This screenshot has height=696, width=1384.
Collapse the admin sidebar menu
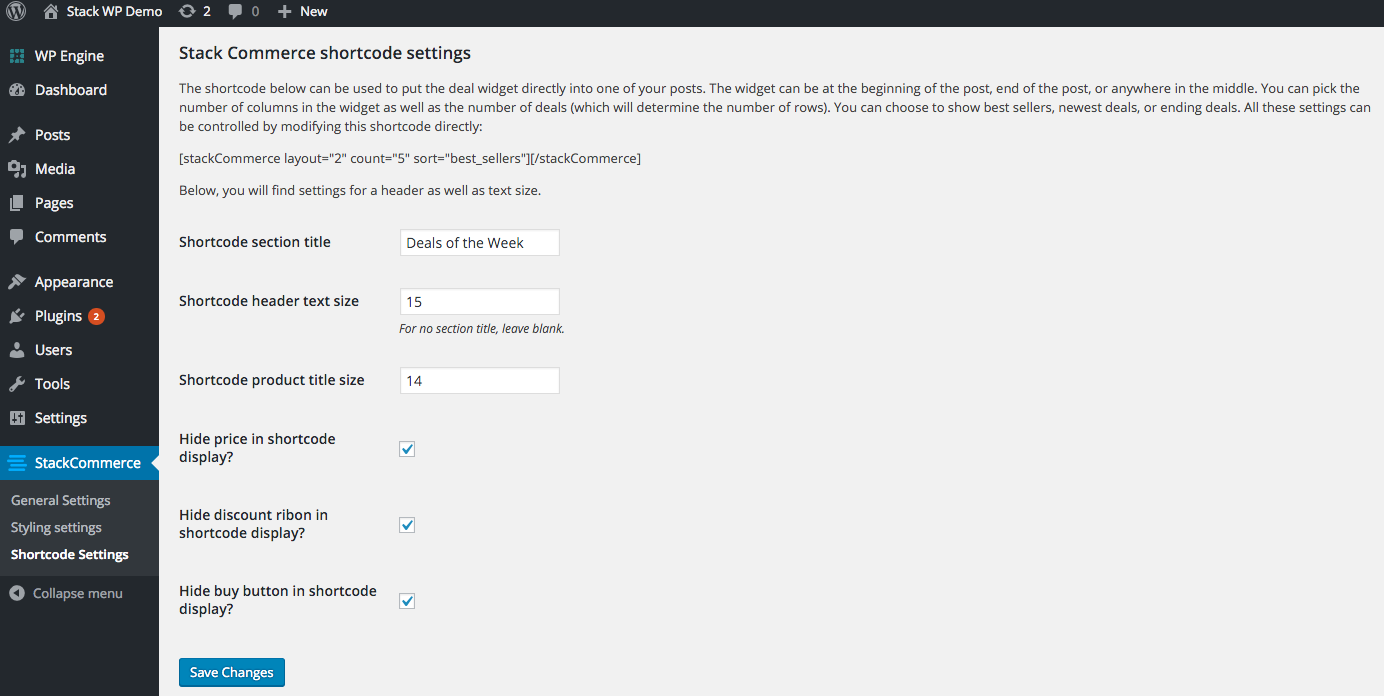click(66, 593)
